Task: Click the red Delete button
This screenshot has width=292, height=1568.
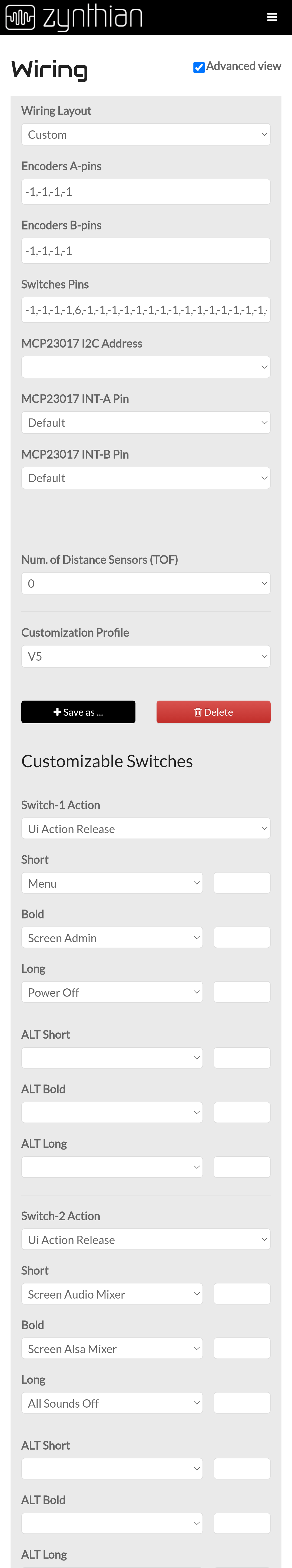Action: coord(213,712)
